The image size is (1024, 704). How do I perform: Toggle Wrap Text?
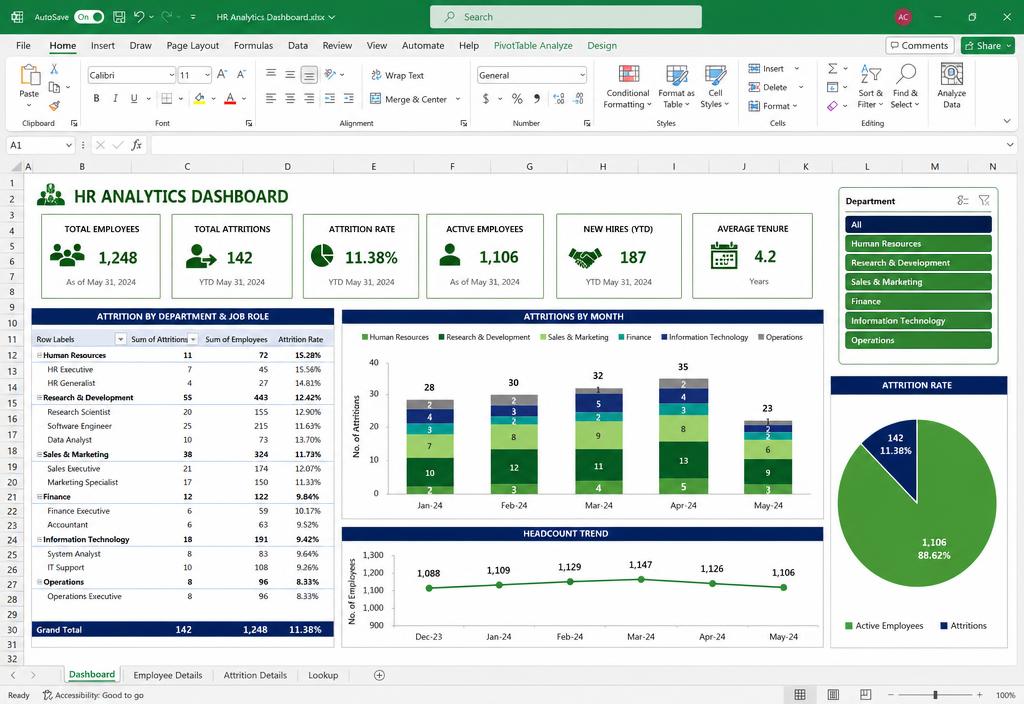[397, 75]
